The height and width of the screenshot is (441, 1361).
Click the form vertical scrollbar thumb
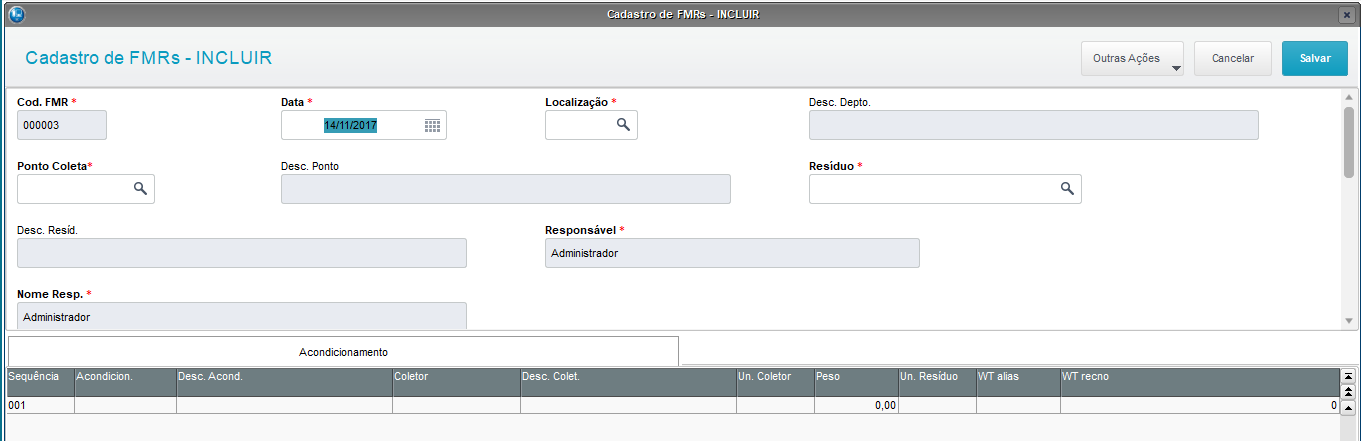(1348, 140)
